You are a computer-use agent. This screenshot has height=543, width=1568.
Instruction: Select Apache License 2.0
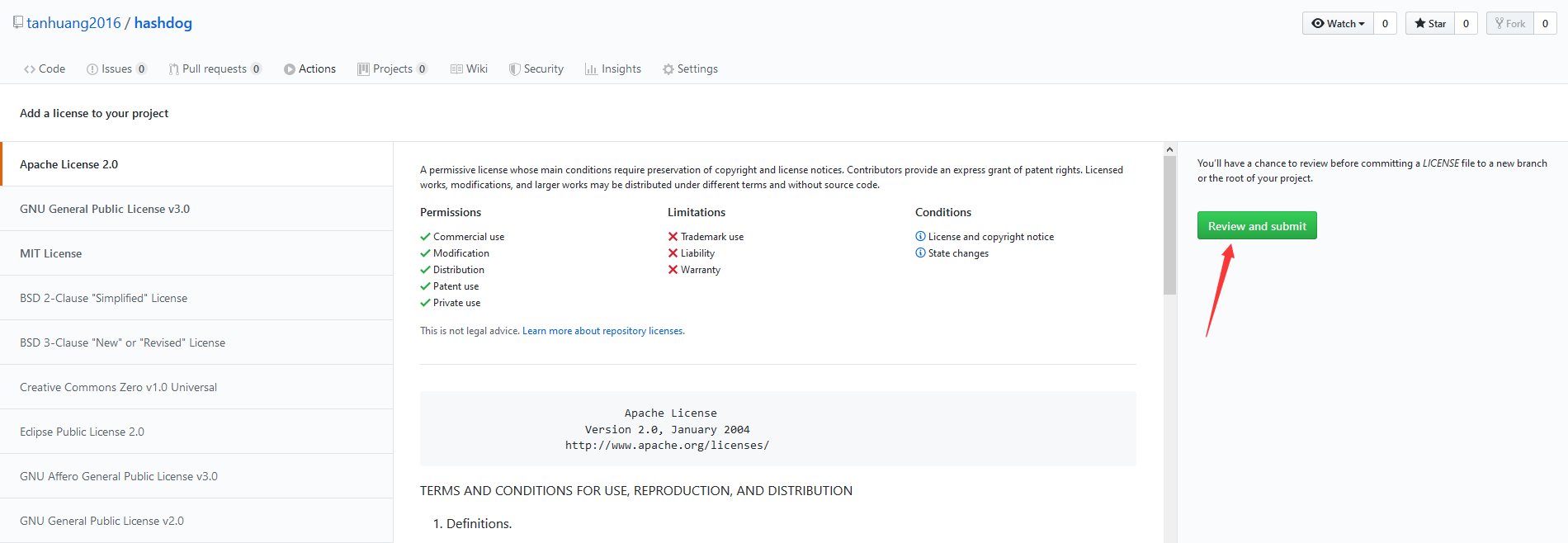click(x=196, y=164)
